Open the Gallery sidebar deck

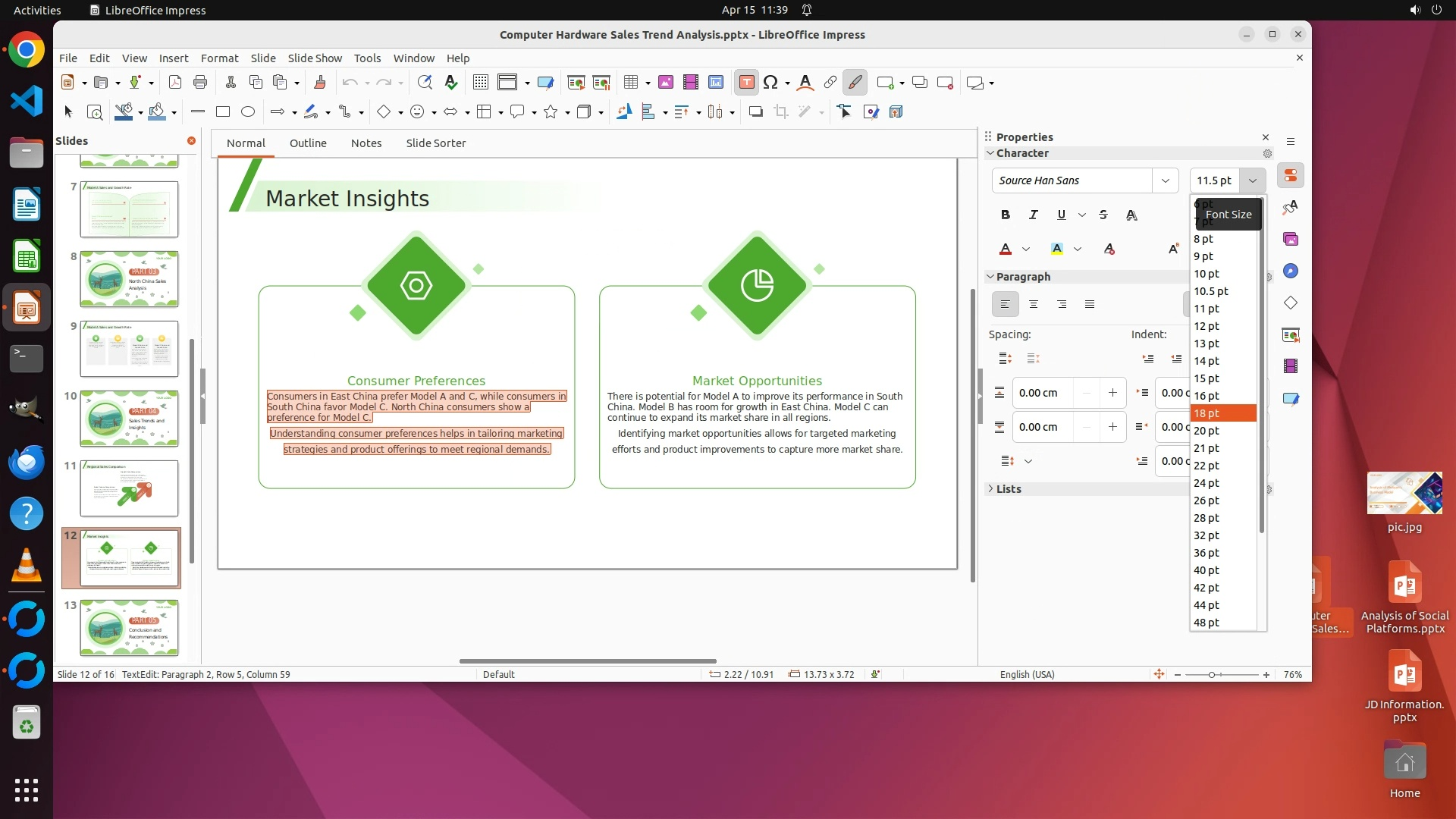pos(1291,240)
